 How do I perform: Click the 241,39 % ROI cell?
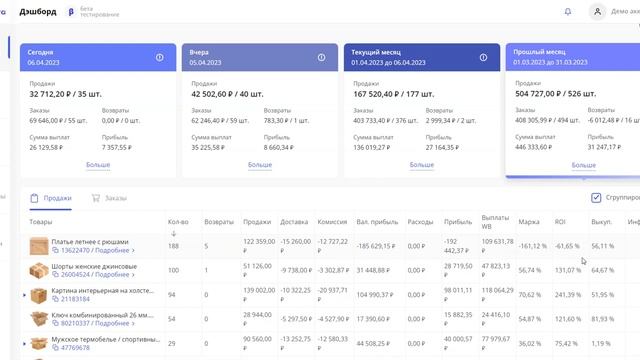[x=568, y=295]
